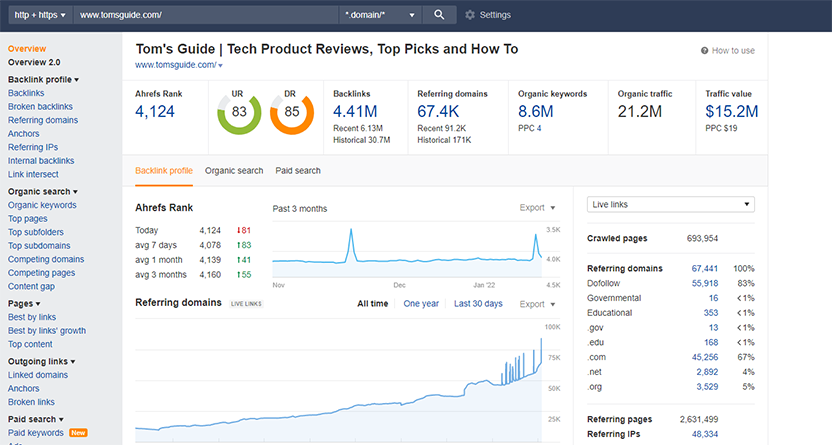This screenshot has height=445, width=832.
Task: Collapse the Paid search sidebar section
Action: coord(36,419)
